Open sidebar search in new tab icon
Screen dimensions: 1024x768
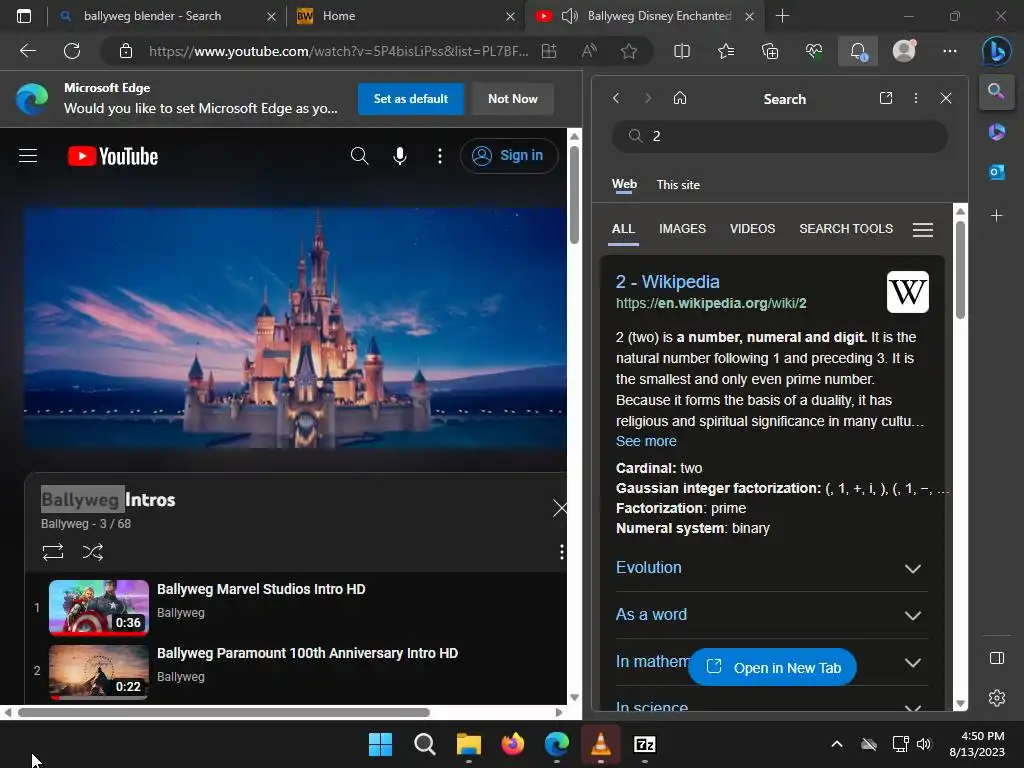click(x=886, y=98)
